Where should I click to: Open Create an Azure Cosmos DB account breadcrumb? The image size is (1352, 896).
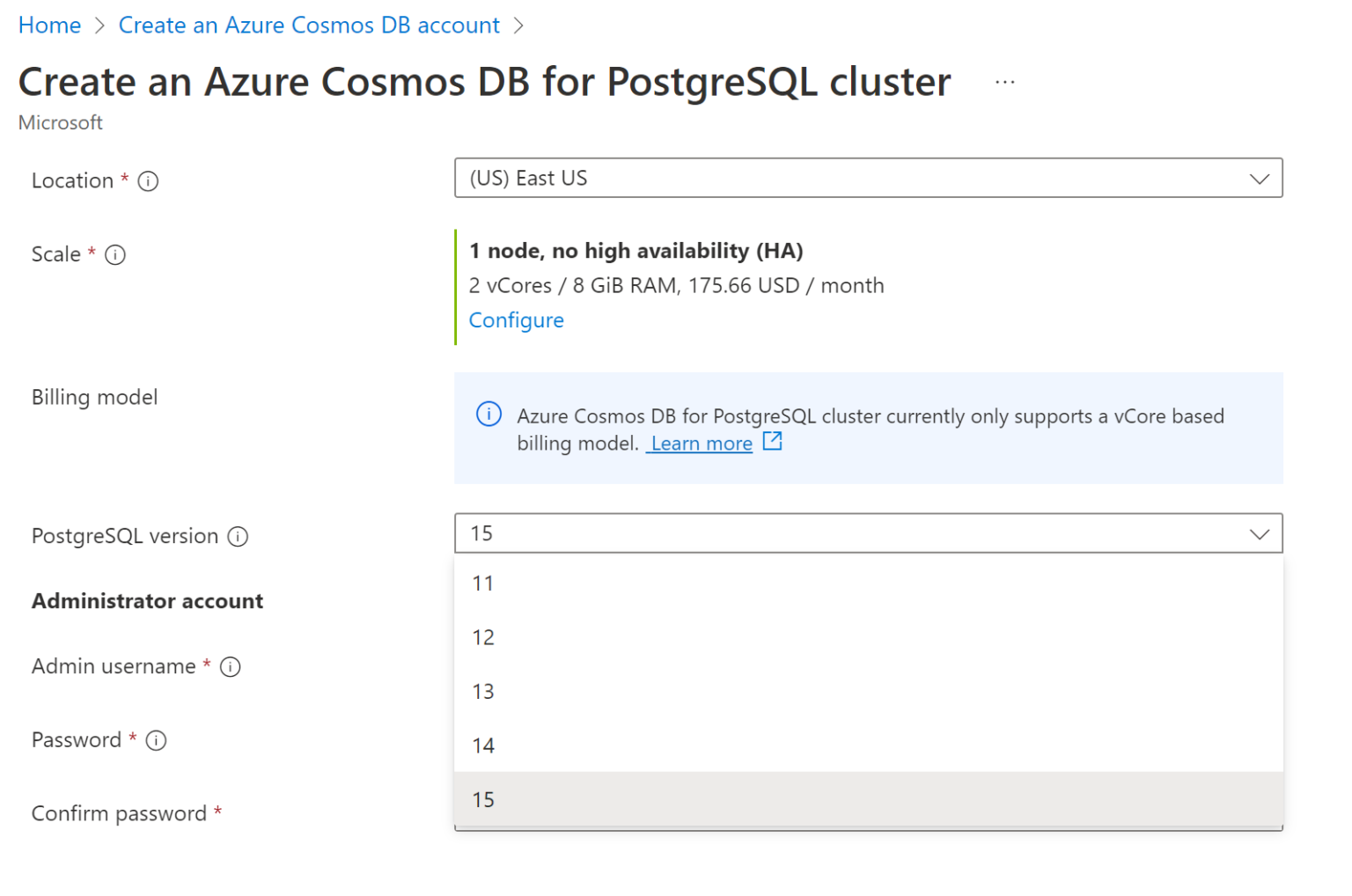point(309,26)
